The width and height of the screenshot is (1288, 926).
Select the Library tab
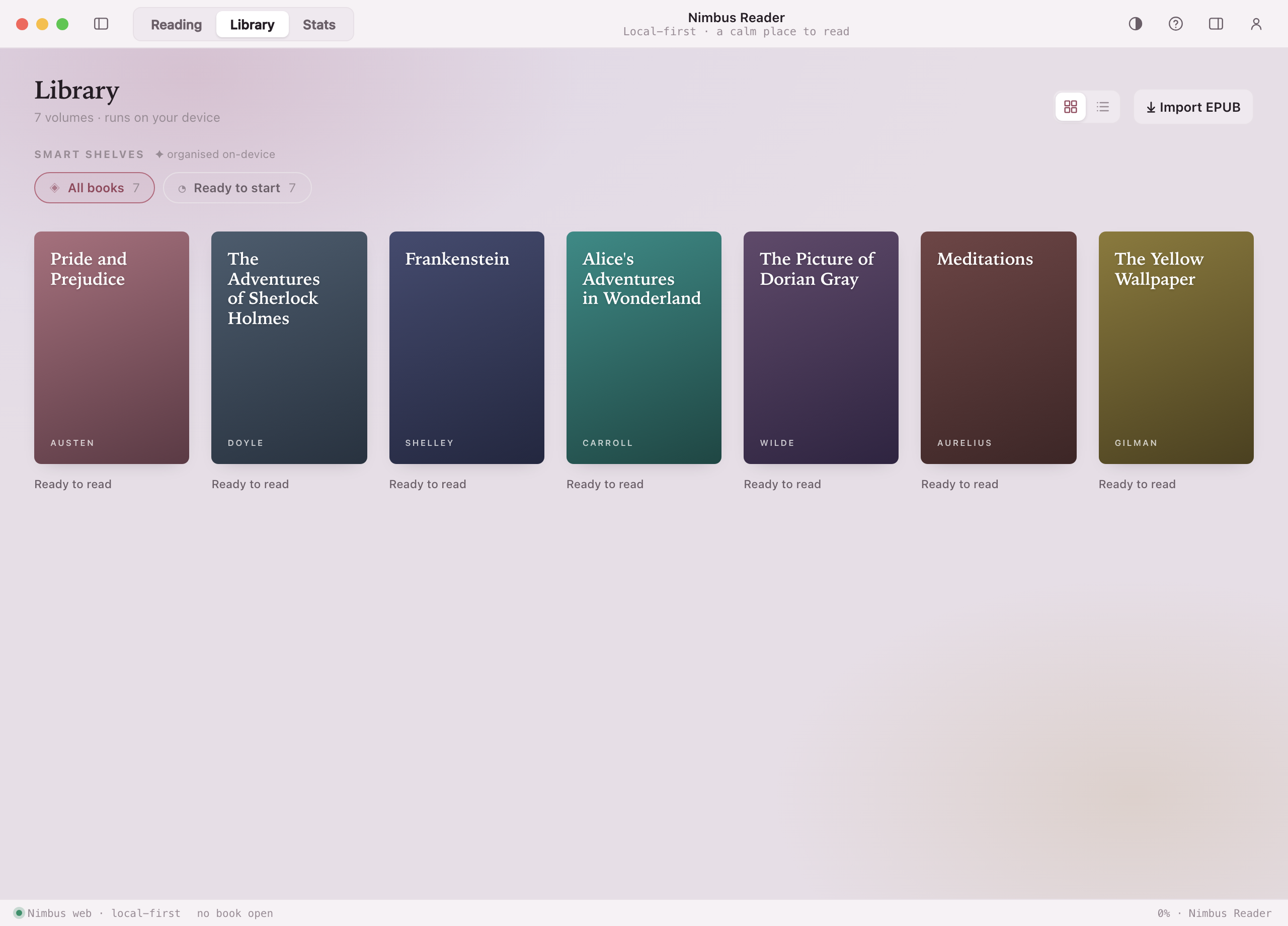tap(252, 25)
